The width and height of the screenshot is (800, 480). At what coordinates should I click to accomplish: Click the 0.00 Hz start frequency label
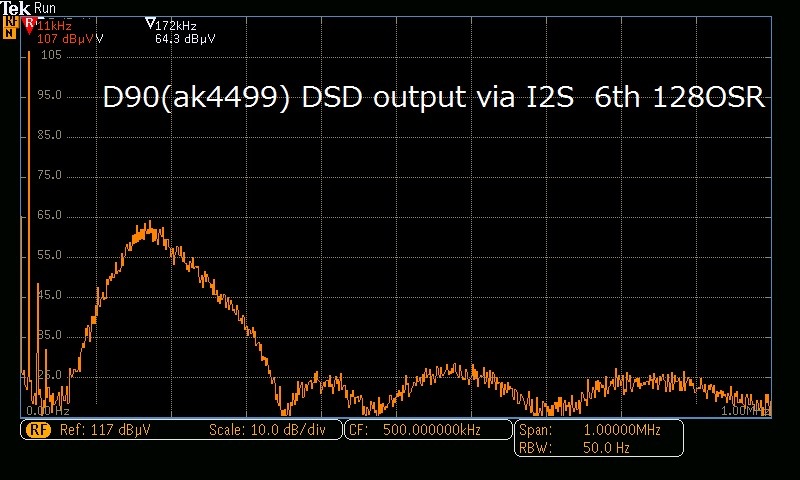coord(47,411)
